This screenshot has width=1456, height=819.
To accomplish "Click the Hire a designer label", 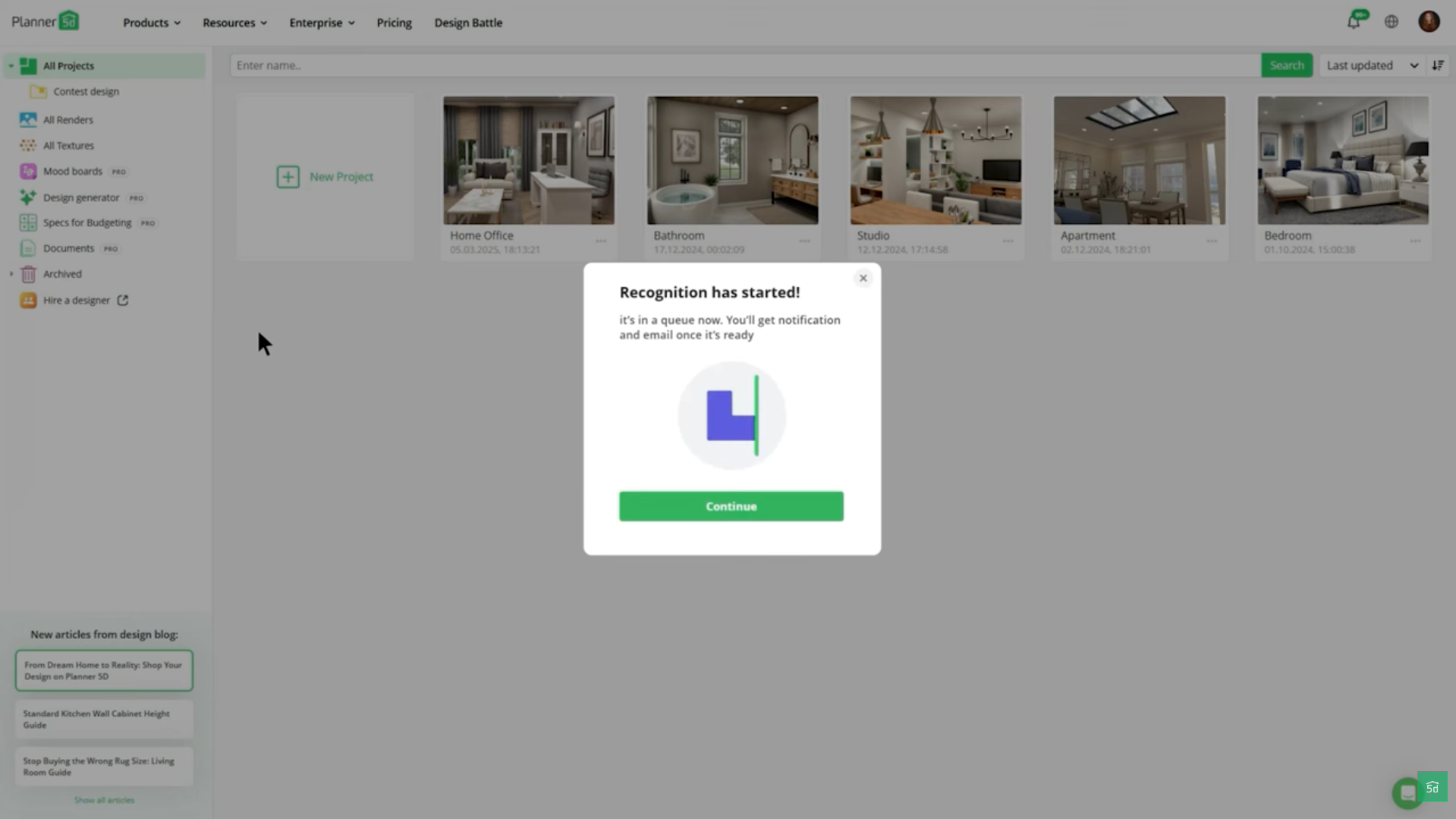I will pos(77,301).
